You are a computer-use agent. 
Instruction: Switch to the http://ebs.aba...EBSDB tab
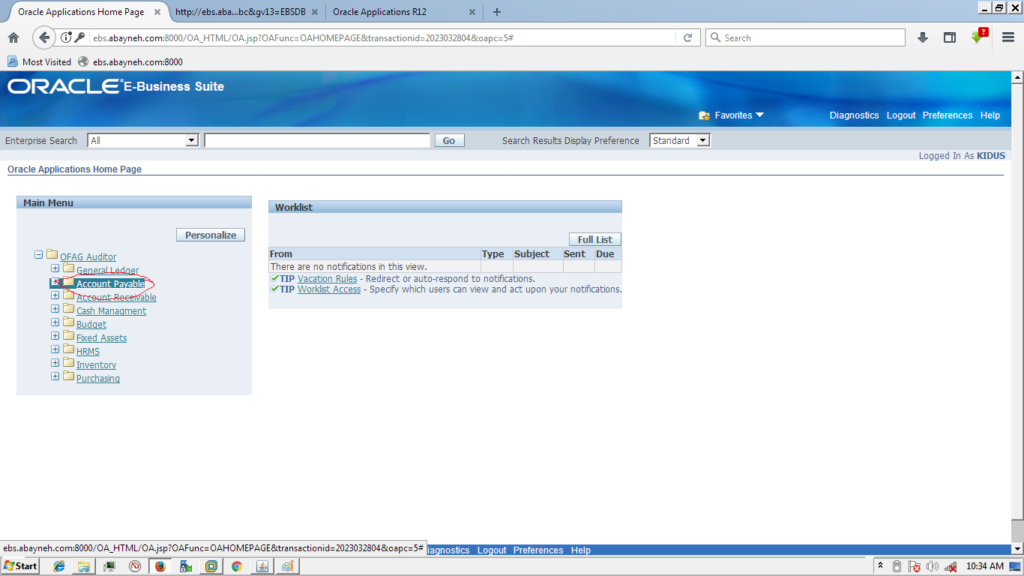(x=240, y=12)
